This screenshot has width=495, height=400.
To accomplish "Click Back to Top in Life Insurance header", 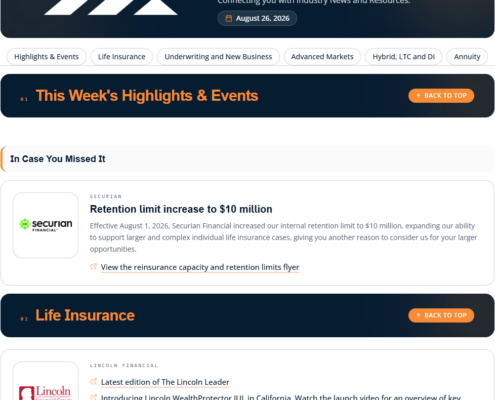I will [441, 315].
